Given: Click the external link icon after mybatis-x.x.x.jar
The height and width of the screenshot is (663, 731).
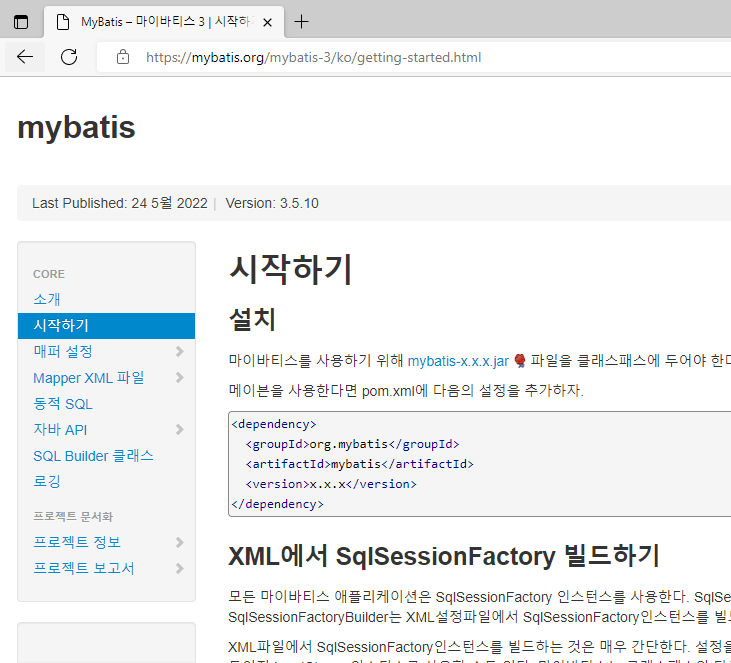Looking at the screenshot, I should click(x=519, y=361).
